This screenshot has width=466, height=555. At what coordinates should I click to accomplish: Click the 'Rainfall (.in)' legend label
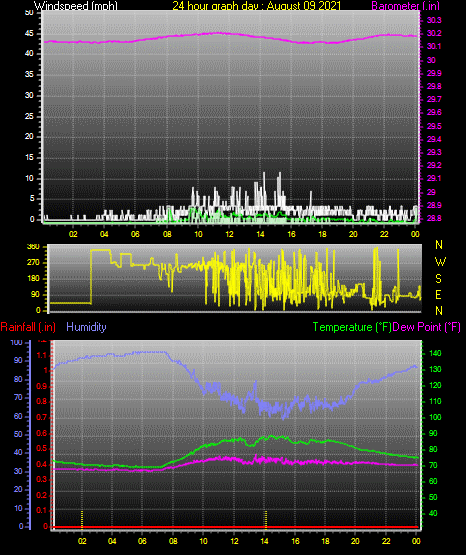point(28,327)
